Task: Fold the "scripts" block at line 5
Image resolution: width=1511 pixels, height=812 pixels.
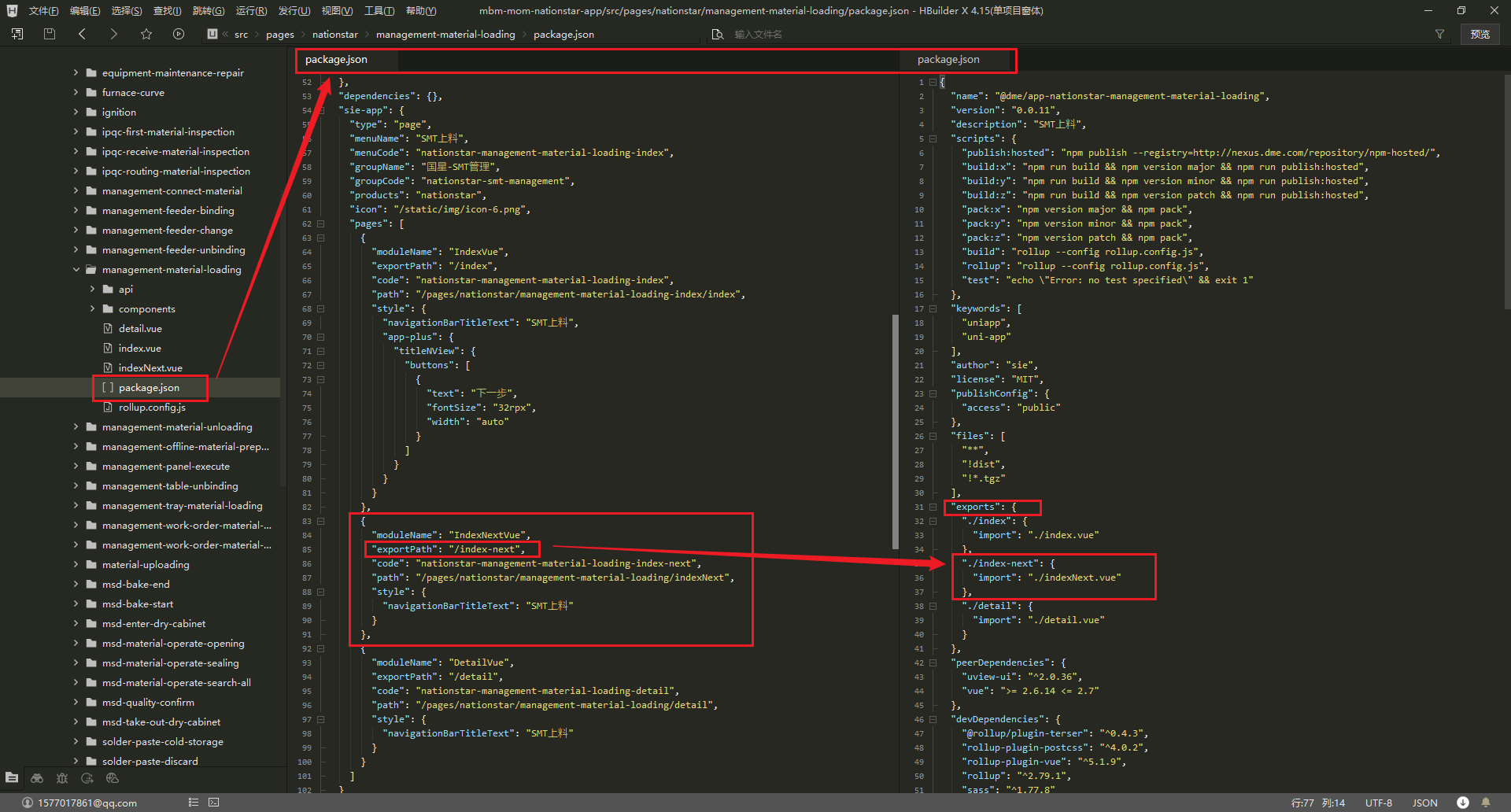Action: 933,138
